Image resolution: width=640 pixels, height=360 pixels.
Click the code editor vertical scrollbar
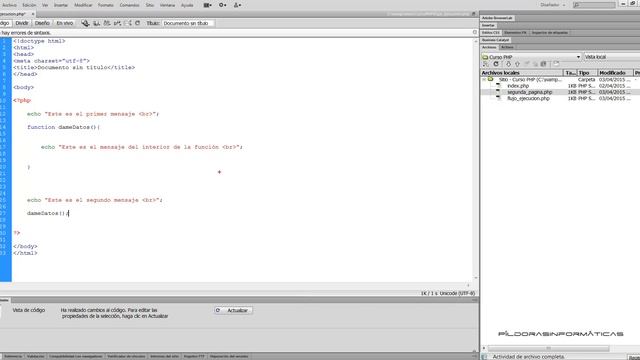point(476,159)
